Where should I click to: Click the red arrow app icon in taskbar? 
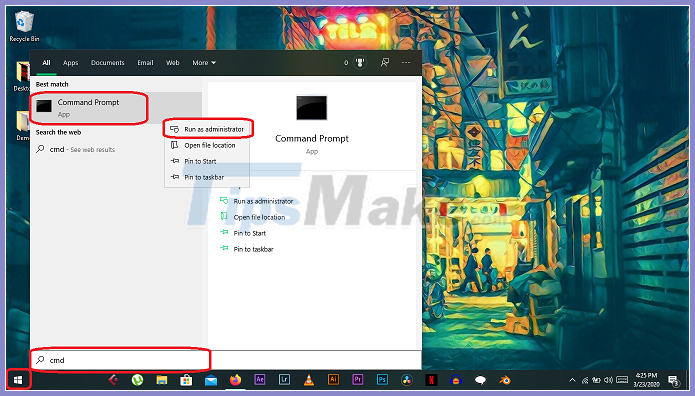click(113, 380)
